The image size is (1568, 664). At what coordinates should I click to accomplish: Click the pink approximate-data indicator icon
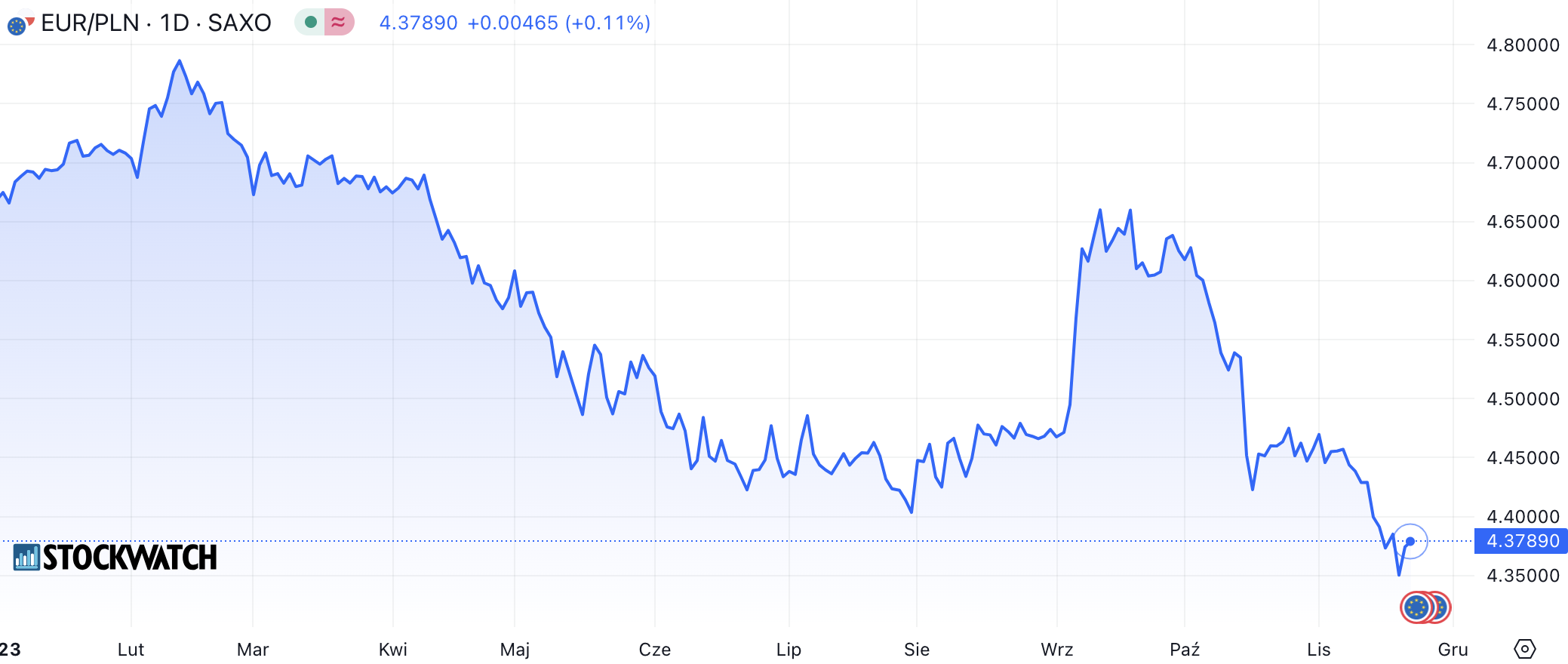click(339, 23)
